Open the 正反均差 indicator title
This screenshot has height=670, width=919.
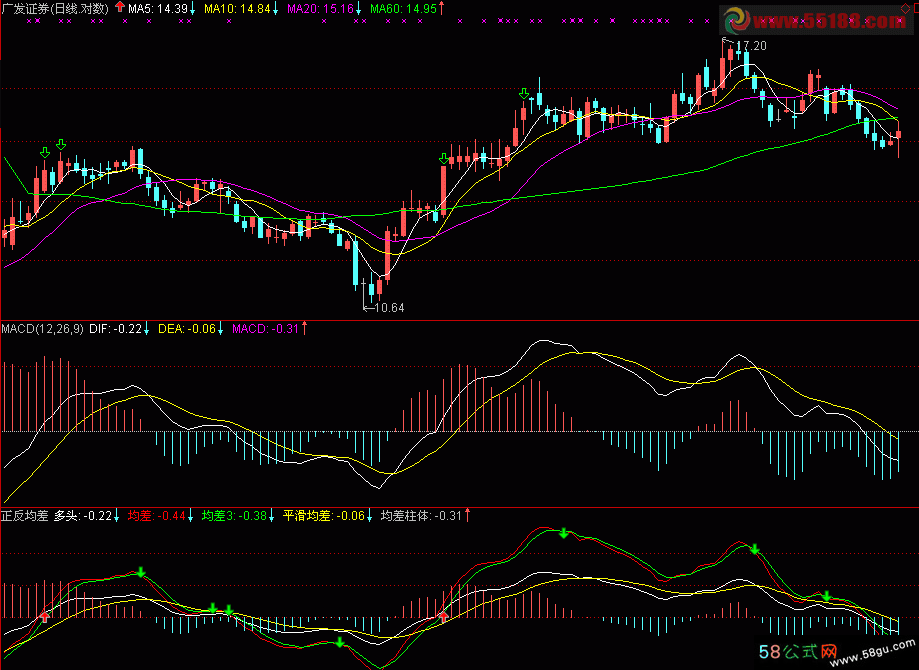tap(25, 516)
